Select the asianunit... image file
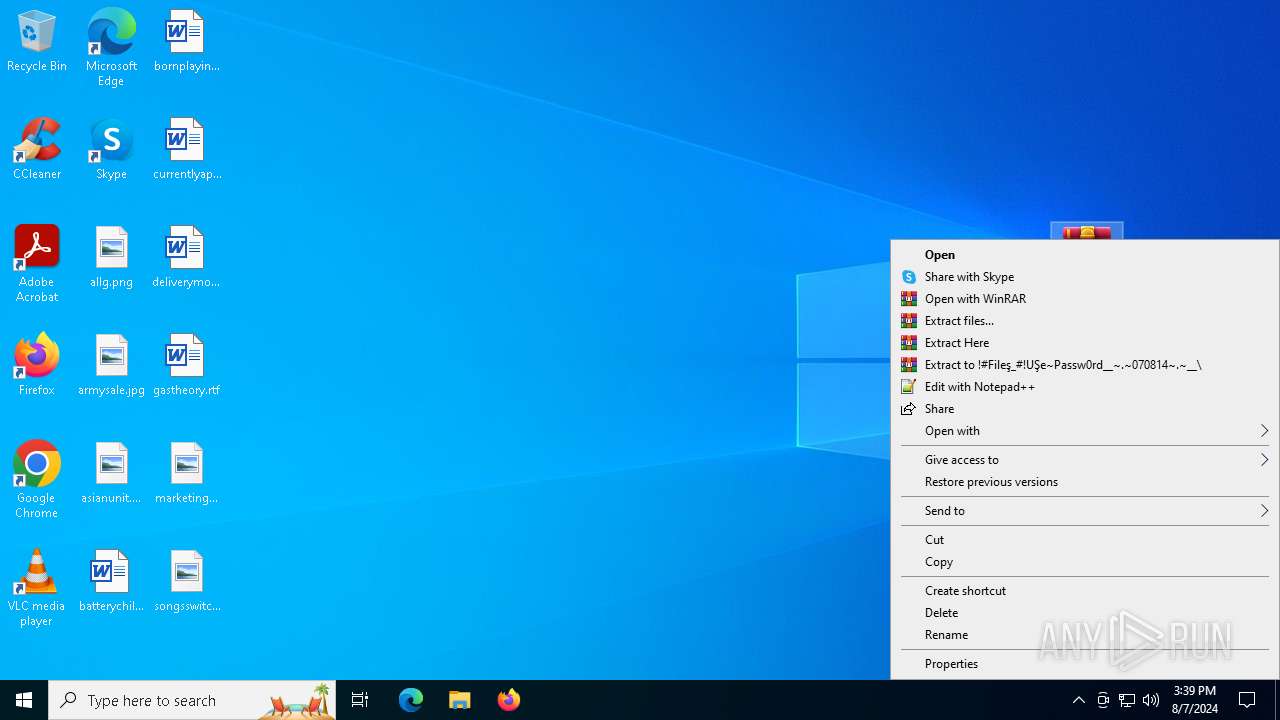The image size is (1280, 720). click(x=111, y=473)
